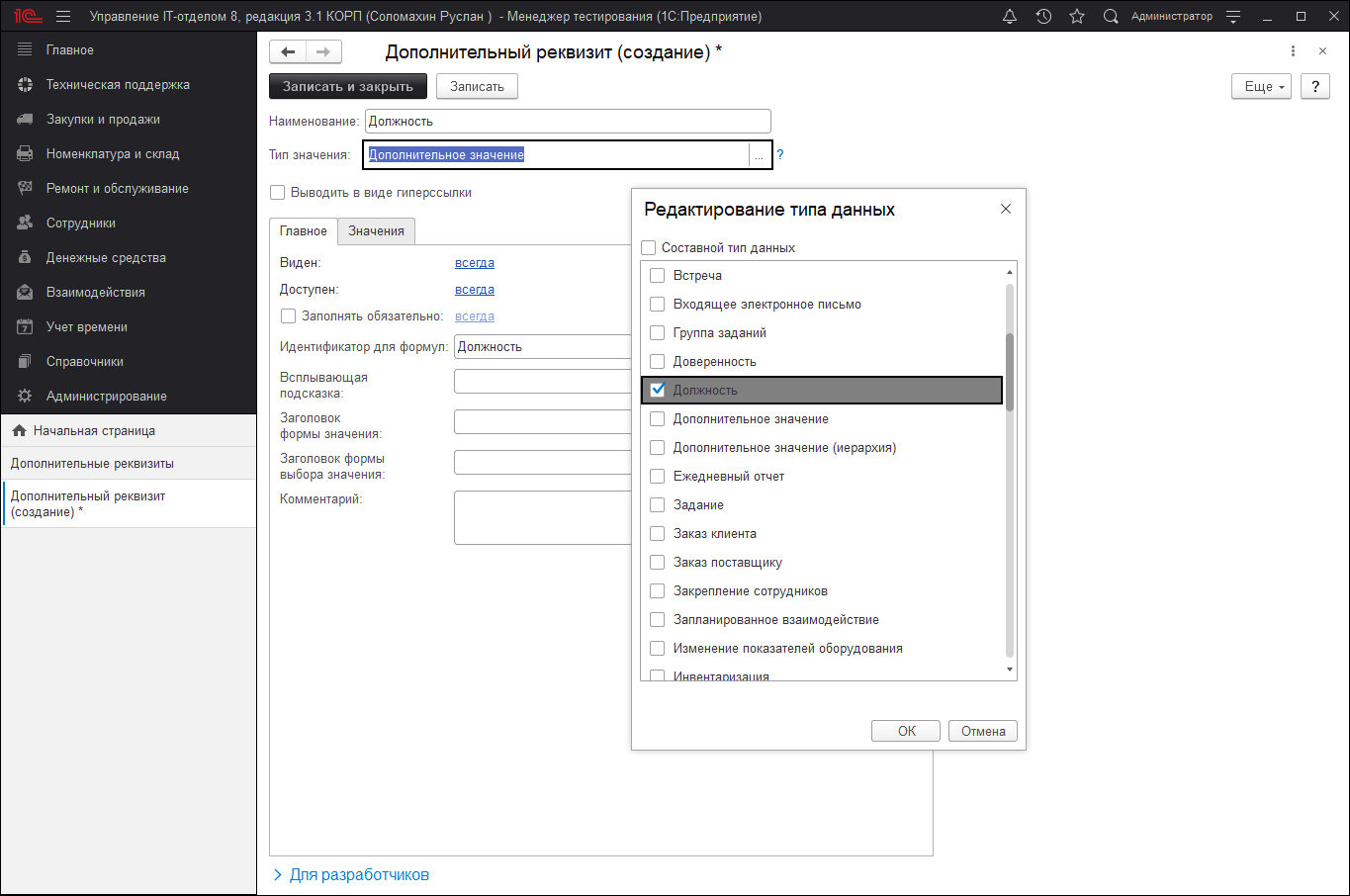Click the ellipsis button of Тип значения
The width and height of the screenshot is (1350, 896).
[x=759, y=155]
